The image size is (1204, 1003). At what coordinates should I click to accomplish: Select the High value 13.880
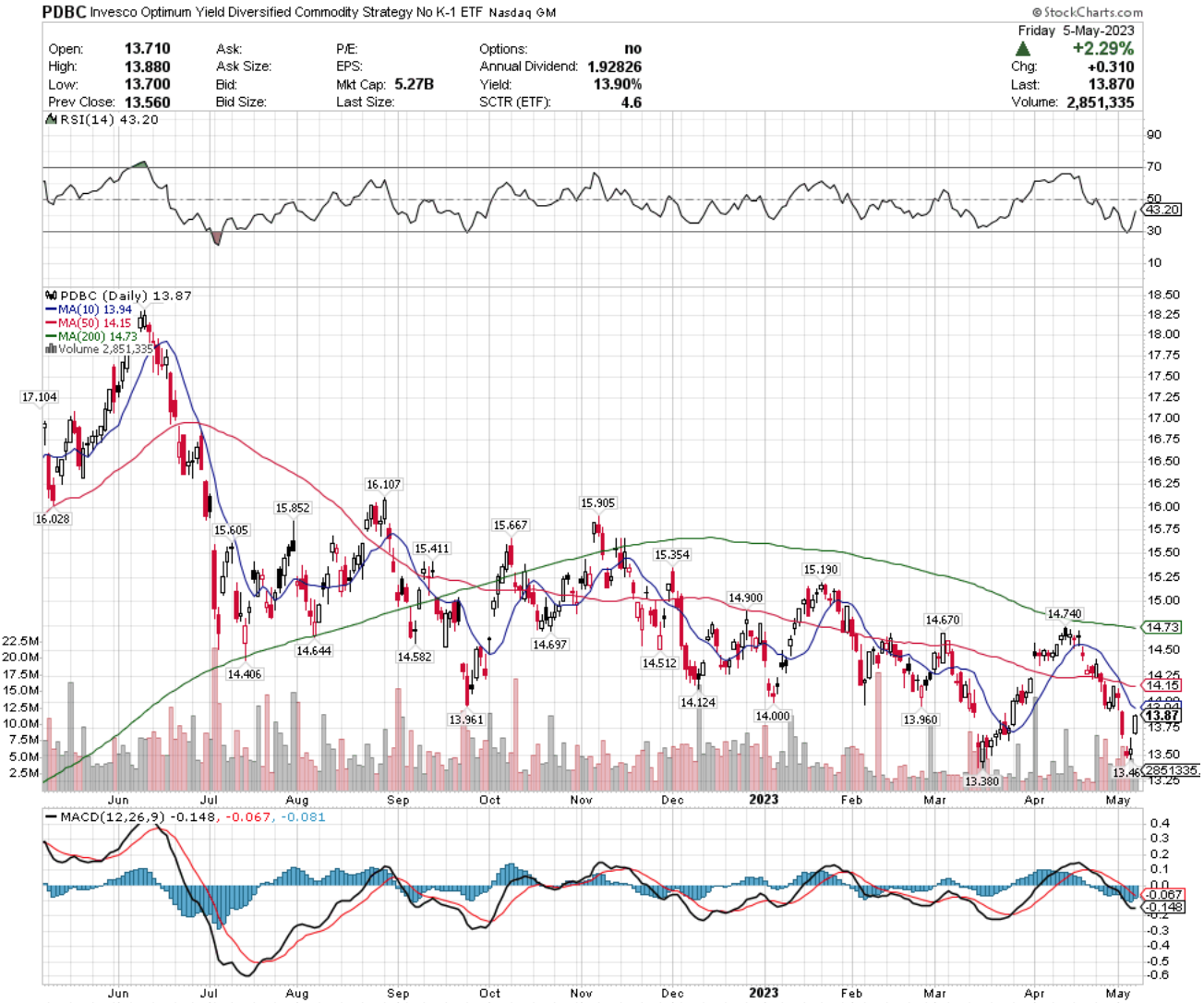coord(148,66)
